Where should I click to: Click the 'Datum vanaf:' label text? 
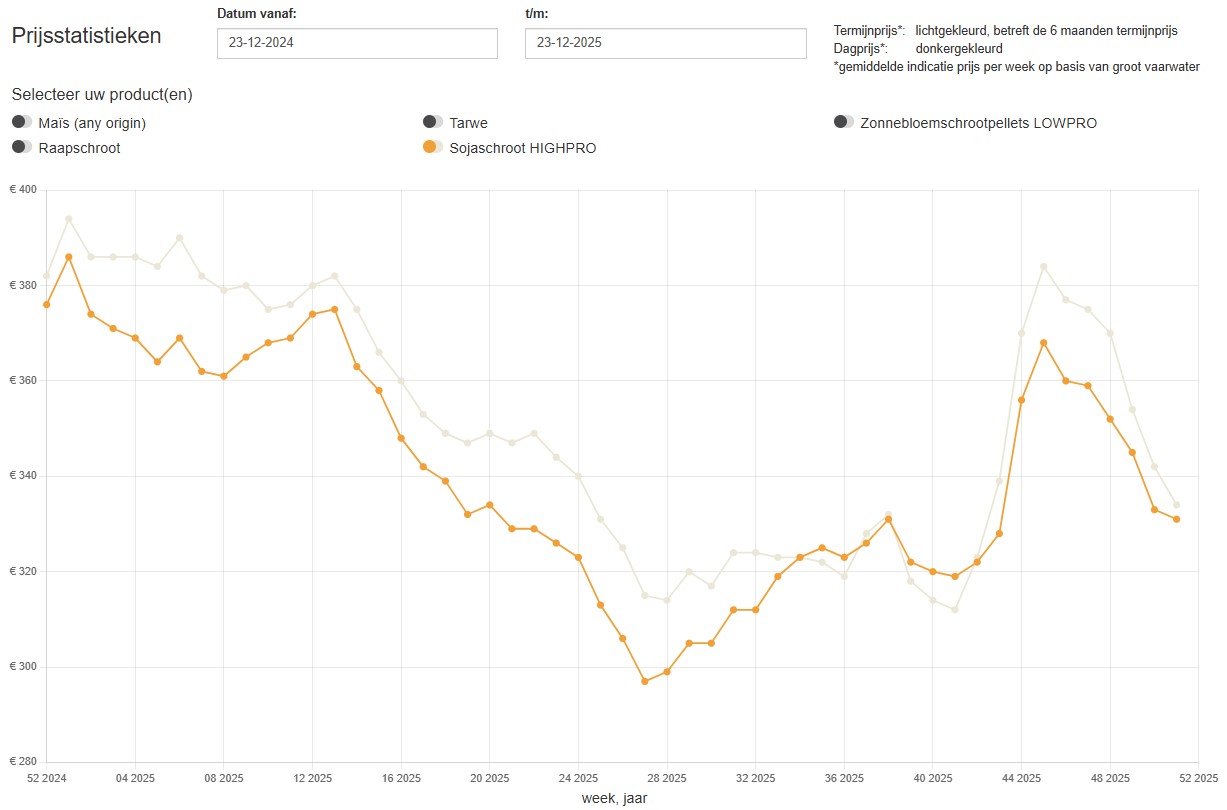click(256, 13)
